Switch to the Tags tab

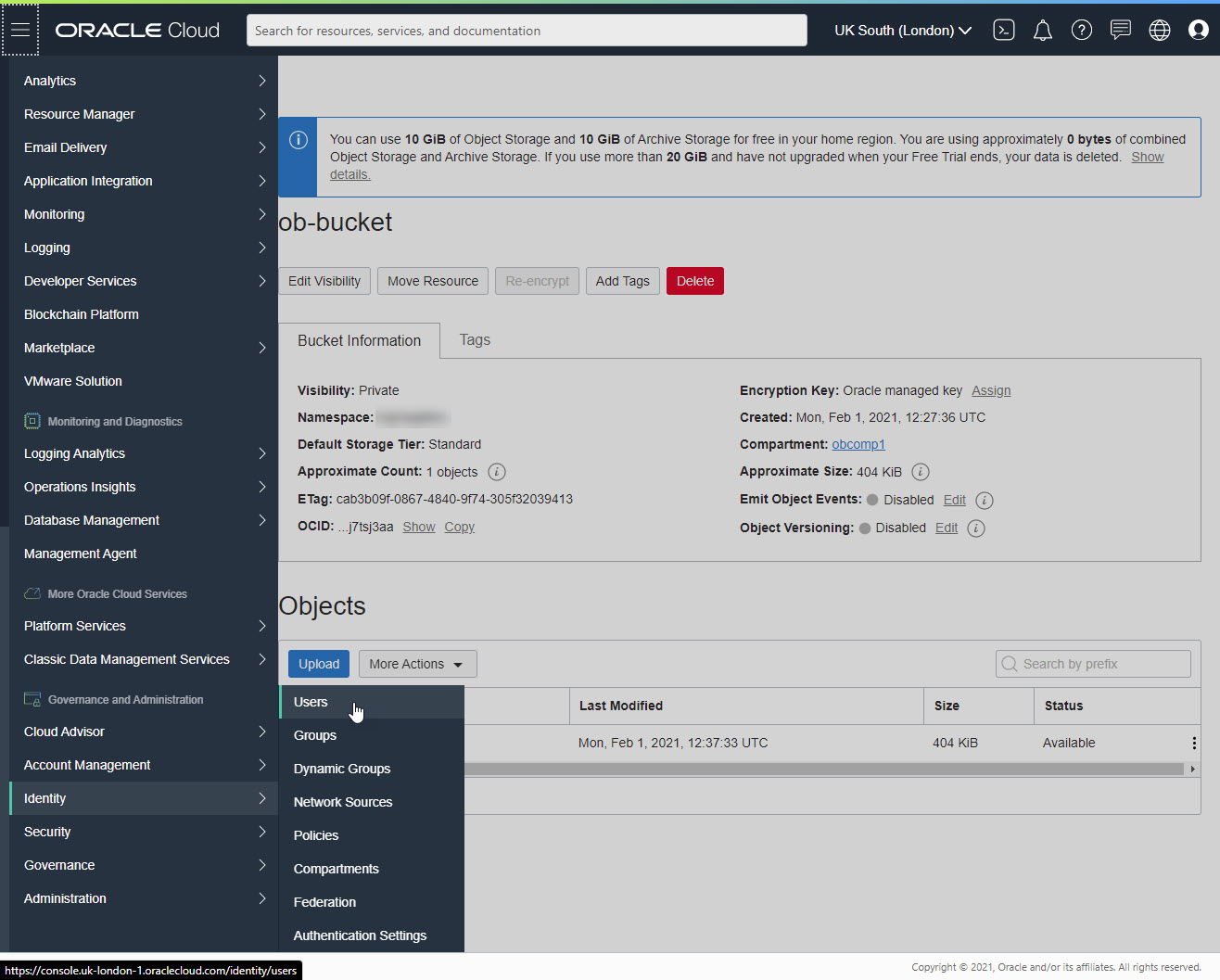[x=475, y=340]
